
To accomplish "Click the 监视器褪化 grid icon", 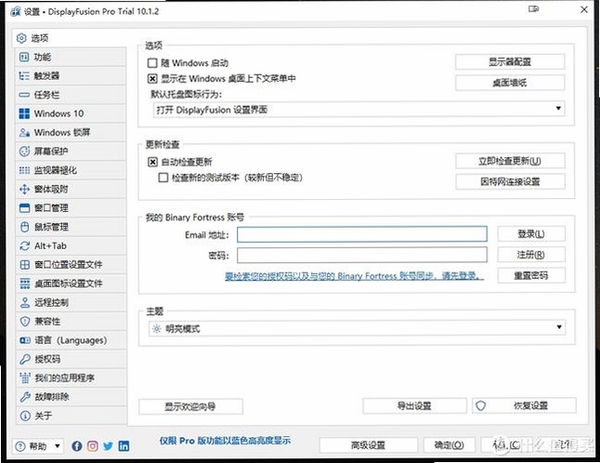I will [24, 170].
